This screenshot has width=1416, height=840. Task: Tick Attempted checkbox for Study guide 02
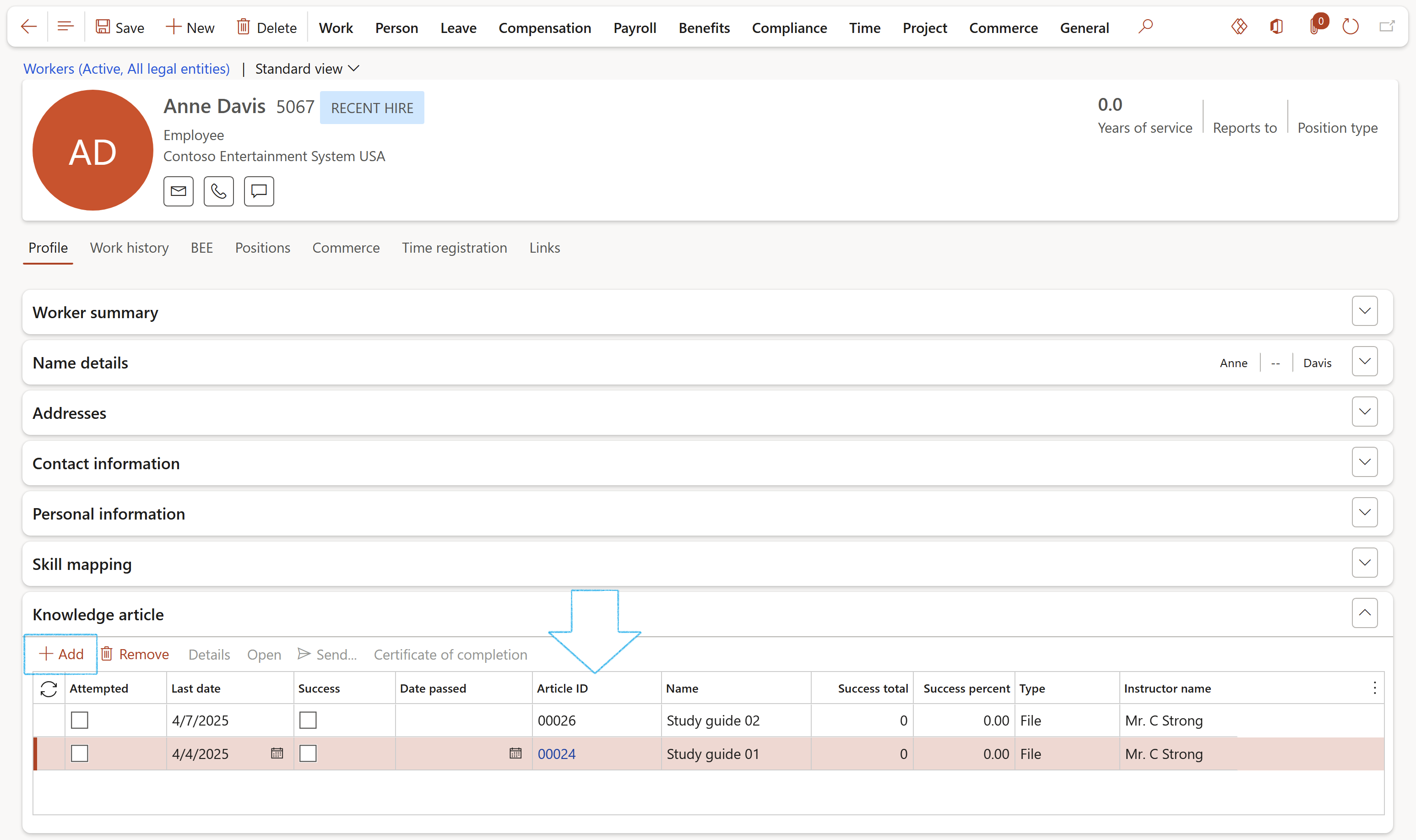coord(79,720)
